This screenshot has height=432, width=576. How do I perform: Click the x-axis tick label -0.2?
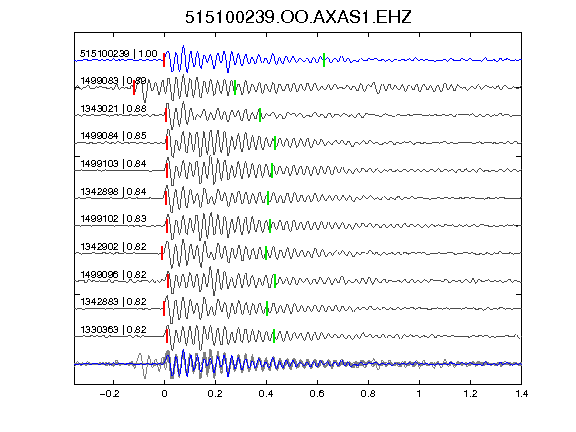coord(109,394)
